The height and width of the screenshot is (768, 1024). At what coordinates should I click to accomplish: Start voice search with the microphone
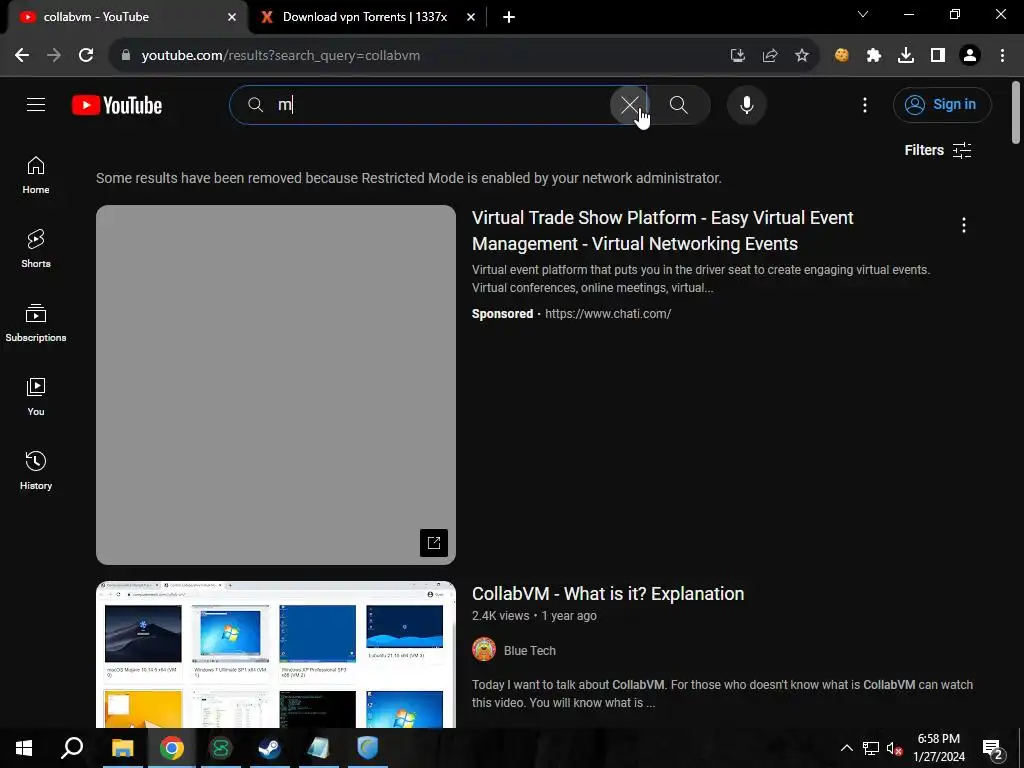(746, 104)
